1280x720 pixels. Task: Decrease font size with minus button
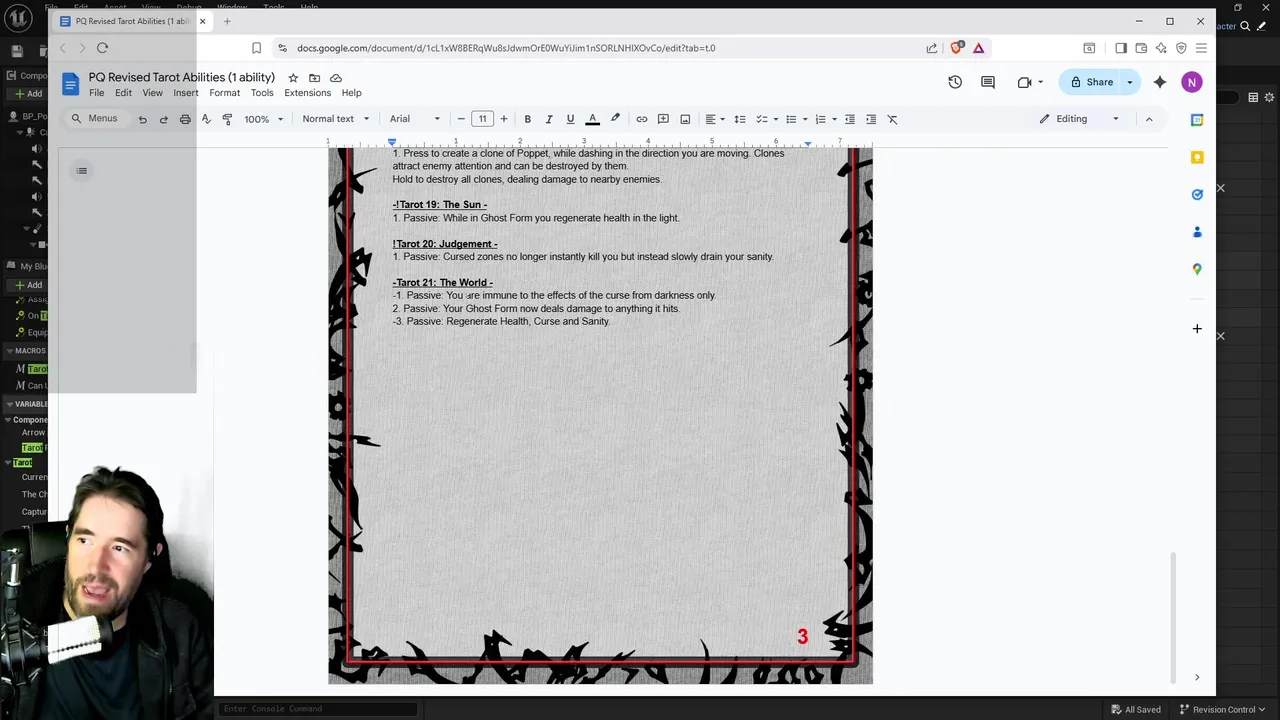tap(461, 119)
